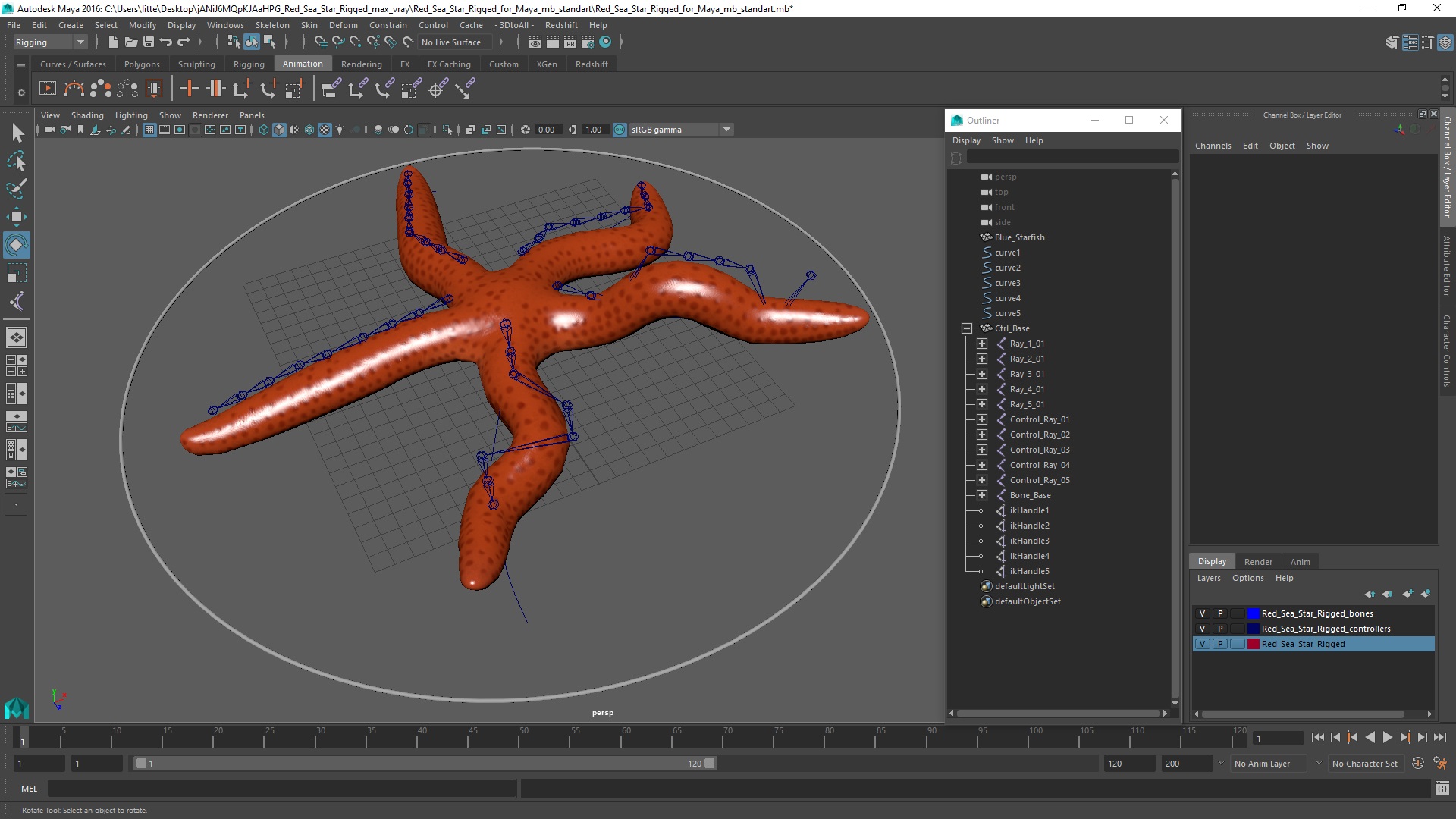Toggle visibility of Red_Sea_Star_Rigged_bones layer
The width and height of the screenshot is (1456, 819).
[x=1202, y=613]
